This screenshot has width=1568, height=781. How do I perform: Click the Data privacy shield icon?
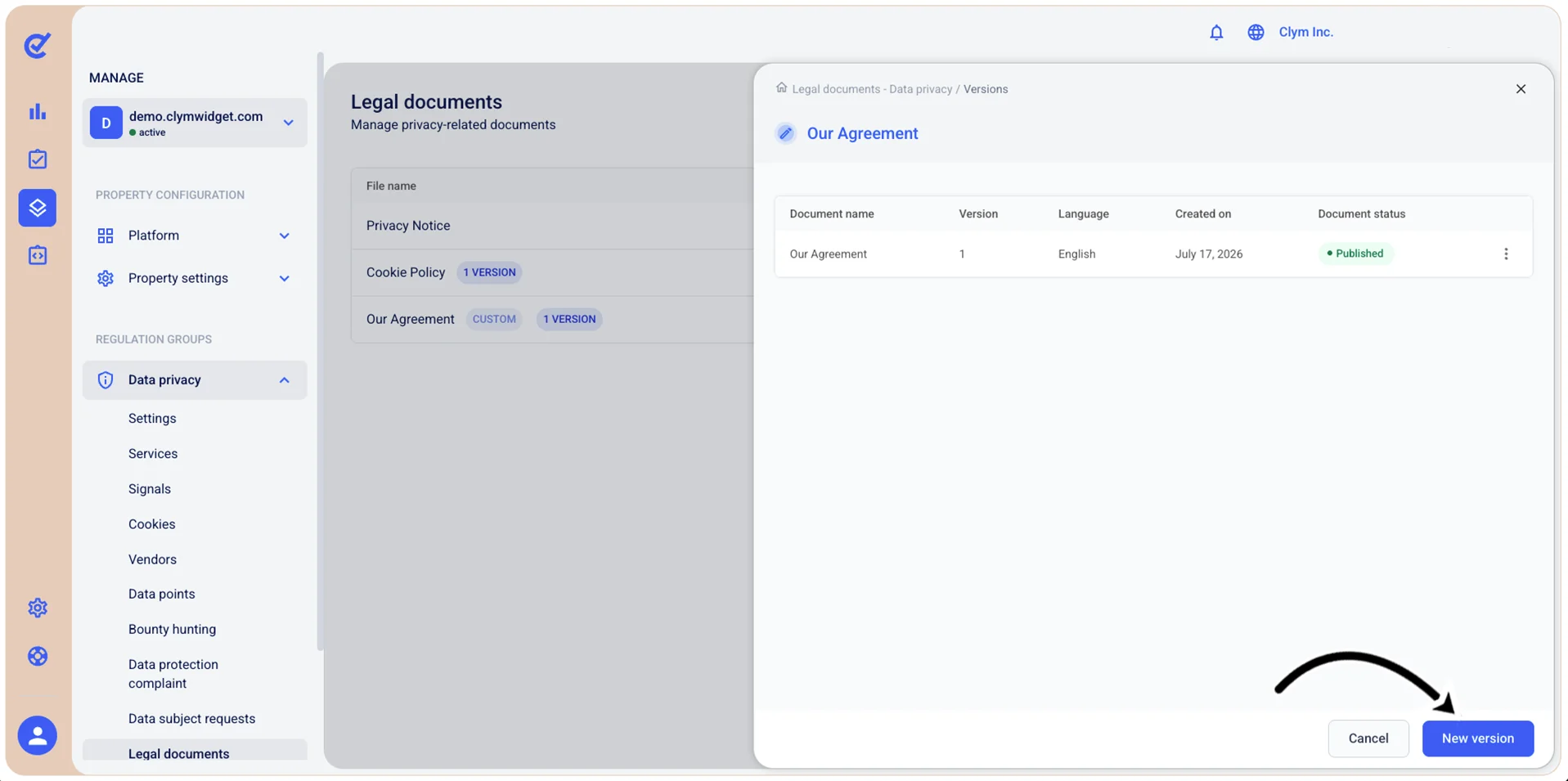pos(106,380)
